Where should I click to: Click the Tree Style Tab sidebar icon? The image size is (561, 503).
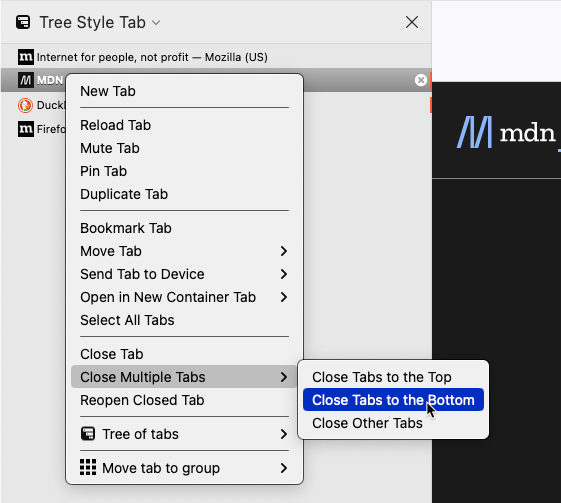pos(23,22)
